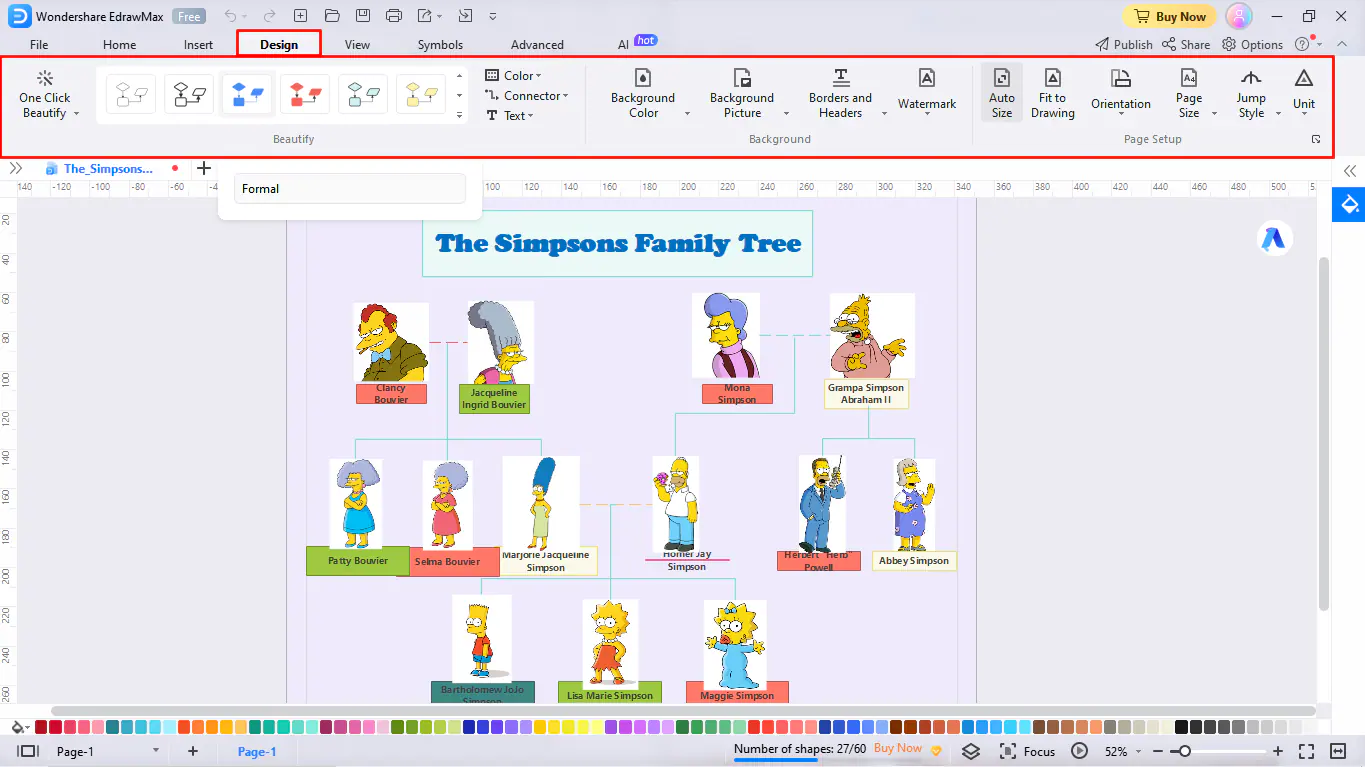The height and width of the screenshot is (767, 1365).
Task: Add a new page in the status bar
Action: tap(193, 751)
